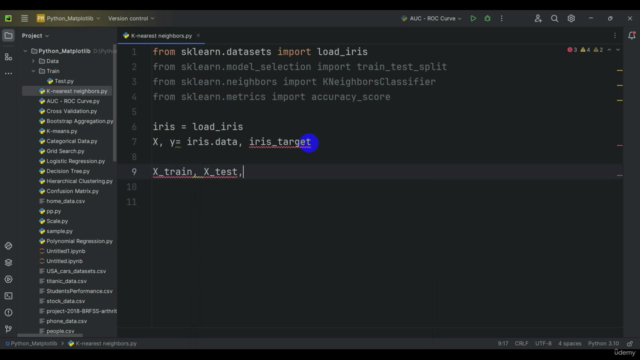Toggle read-only lock in status bar
The width and height of the screenshot is (640, 360).
630,344
